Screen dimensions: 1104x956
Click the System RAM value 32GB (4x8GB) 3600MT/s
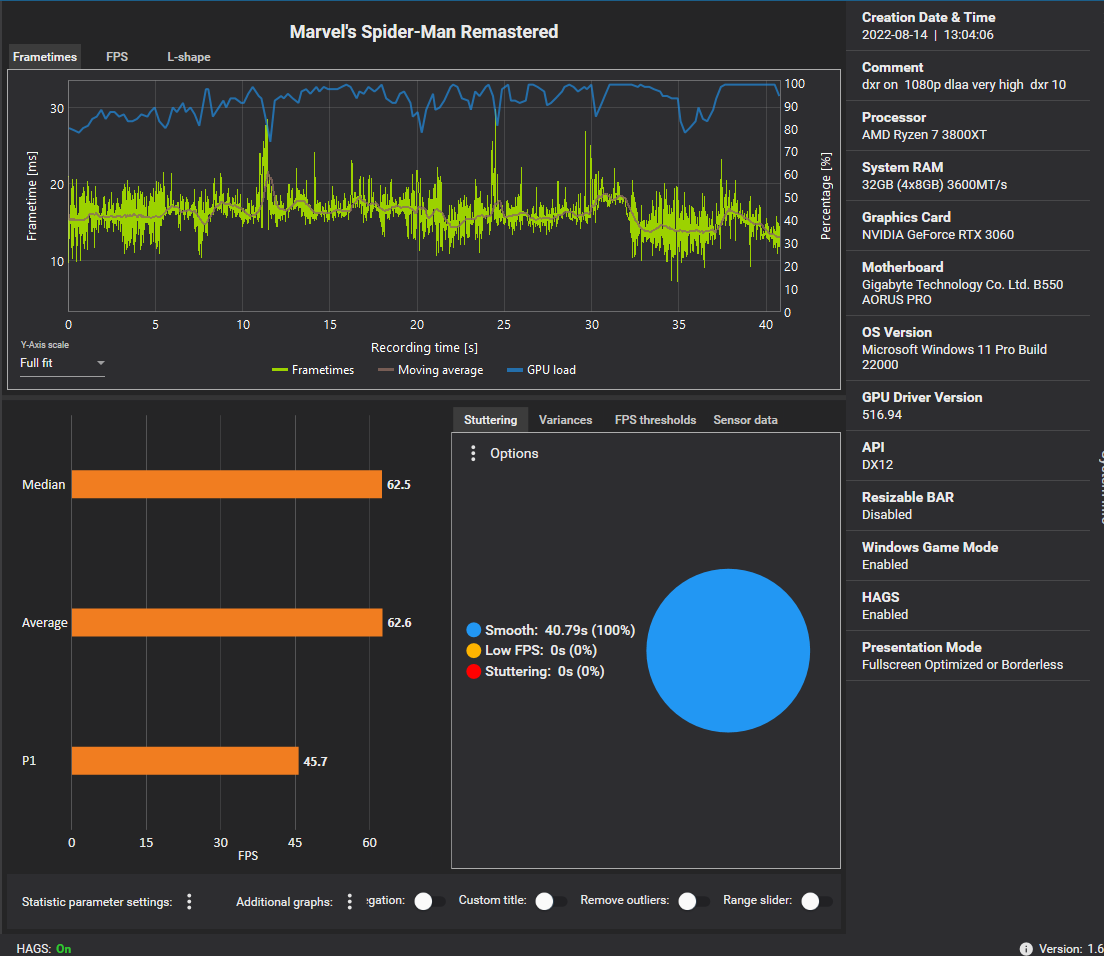(934, 184)
